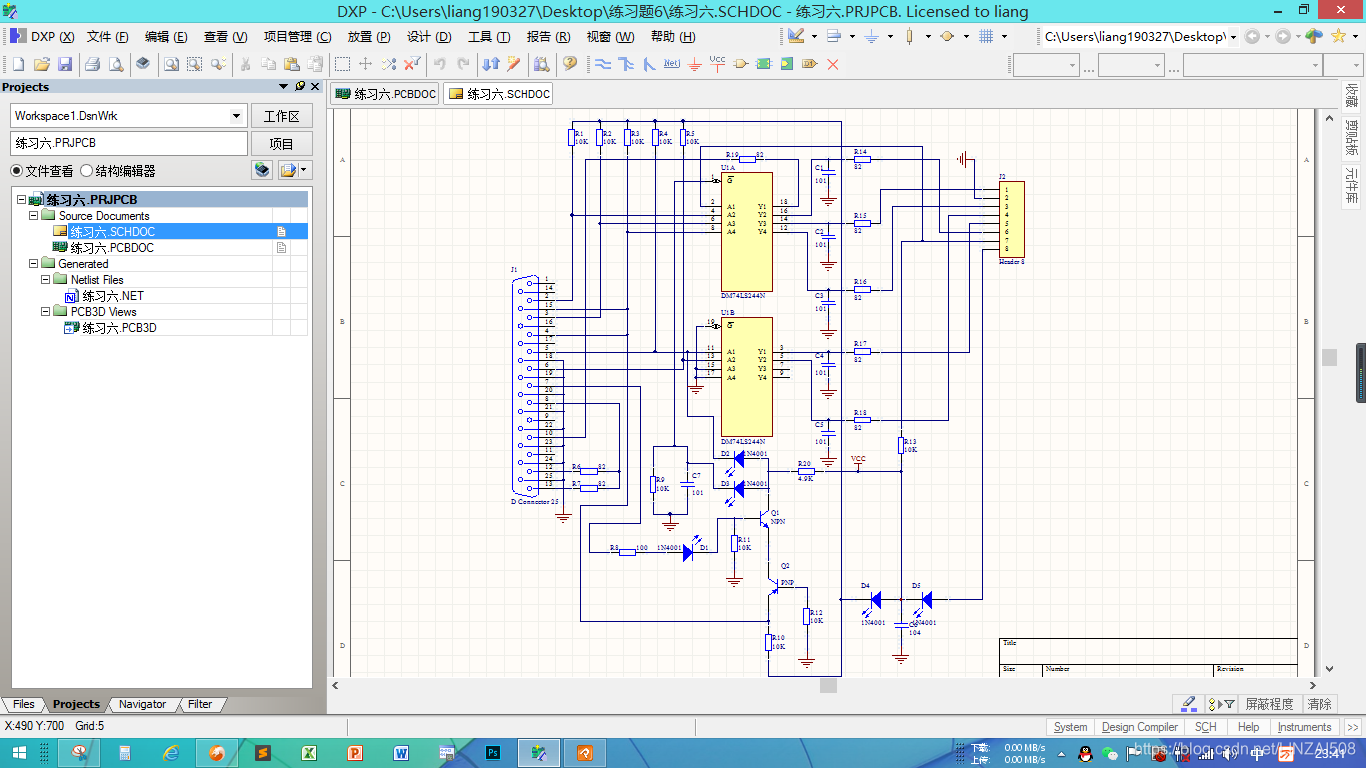Open the Workspace1.DsnWrk dropdown
Image resolution: width=1366 pixels, height=768 pixels.
(x=237, y=116)
